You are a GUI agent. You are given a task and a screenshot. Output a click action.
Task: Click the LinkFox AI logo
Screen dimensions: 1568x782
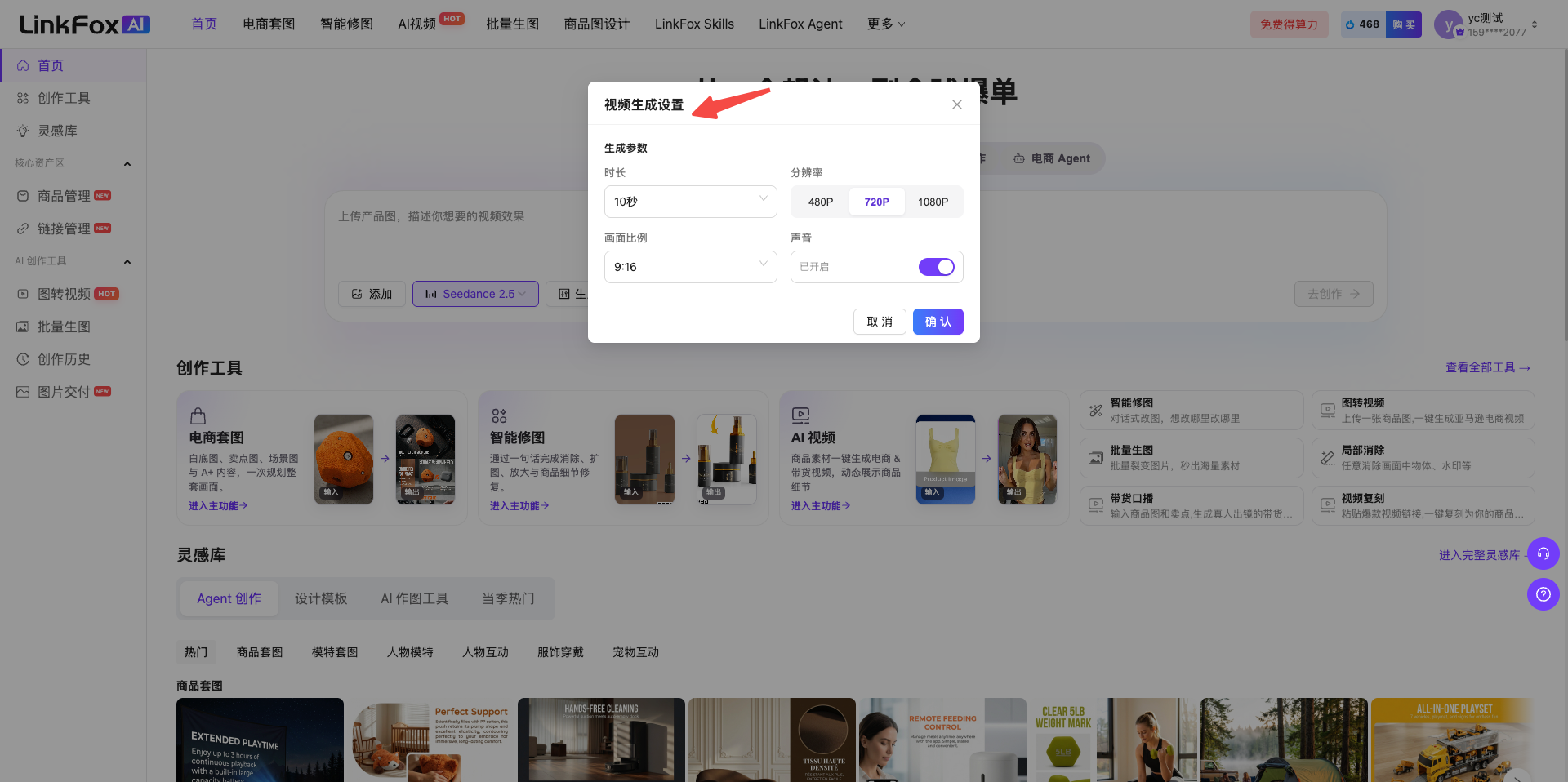84,24
